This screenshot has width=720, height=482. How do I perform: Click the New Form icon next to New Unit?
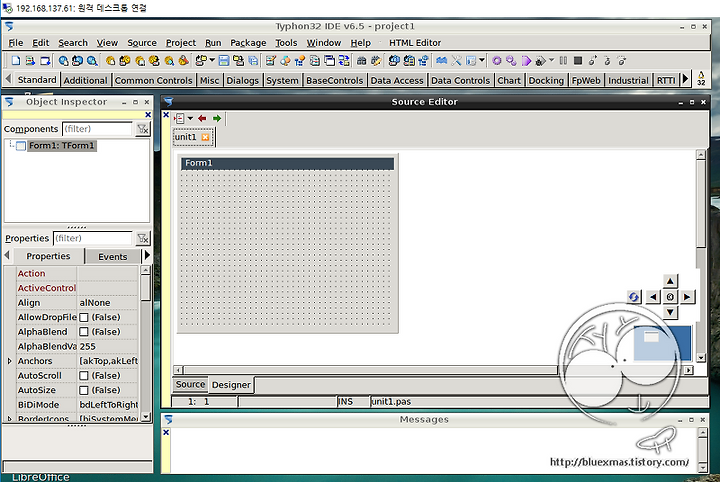coord(45,61)
